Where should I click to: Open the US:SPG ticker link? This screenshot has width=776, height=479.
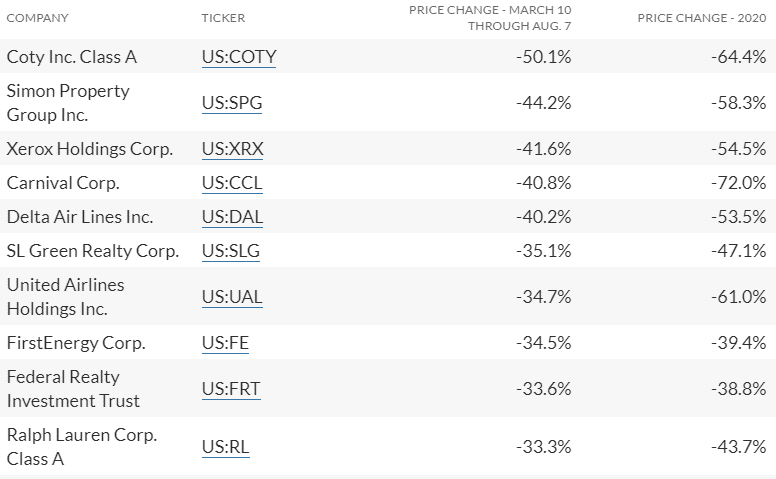click(232, 103)
